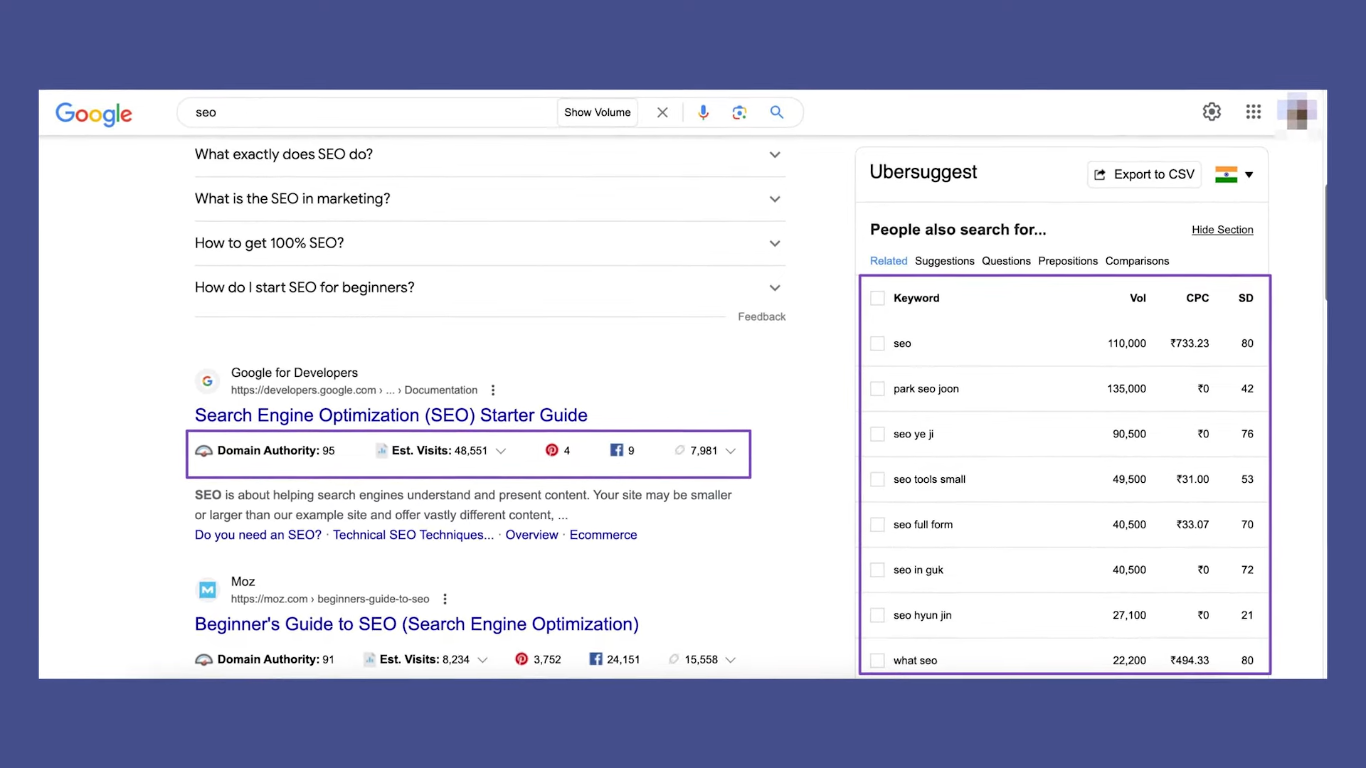The height and width of the screenshot is (768, 1366).
Task: Click the magnifier search icon
Action: [776, 113]
